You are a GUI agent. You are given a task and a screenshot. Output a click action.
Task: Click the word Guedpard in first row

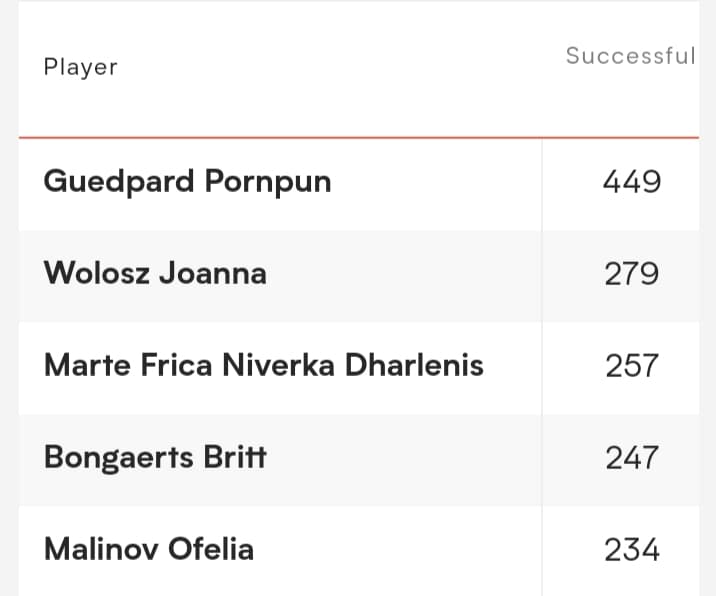(x=119, y=182)
